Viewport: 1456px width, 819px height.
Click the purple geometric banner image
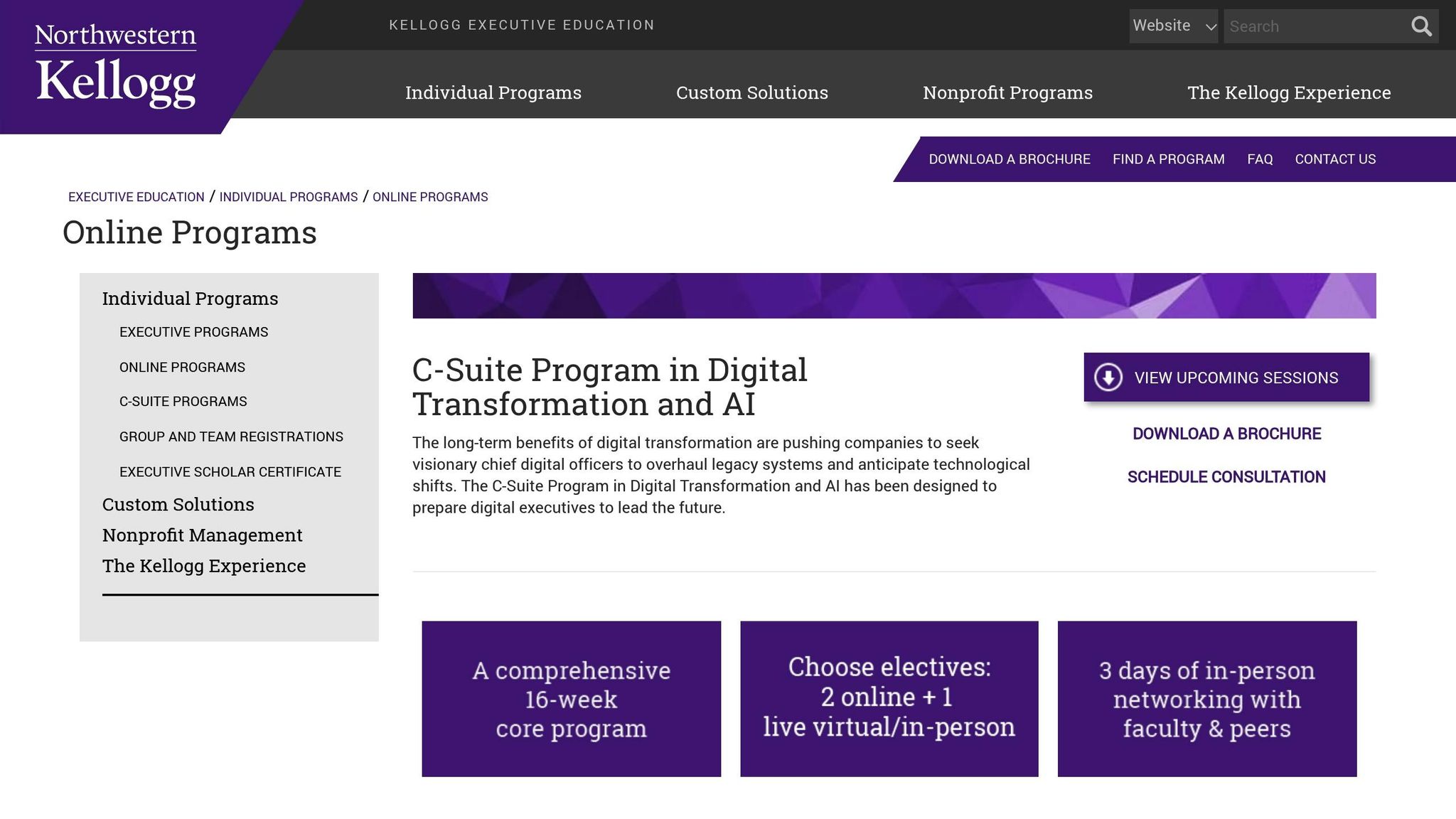(894, 296)
